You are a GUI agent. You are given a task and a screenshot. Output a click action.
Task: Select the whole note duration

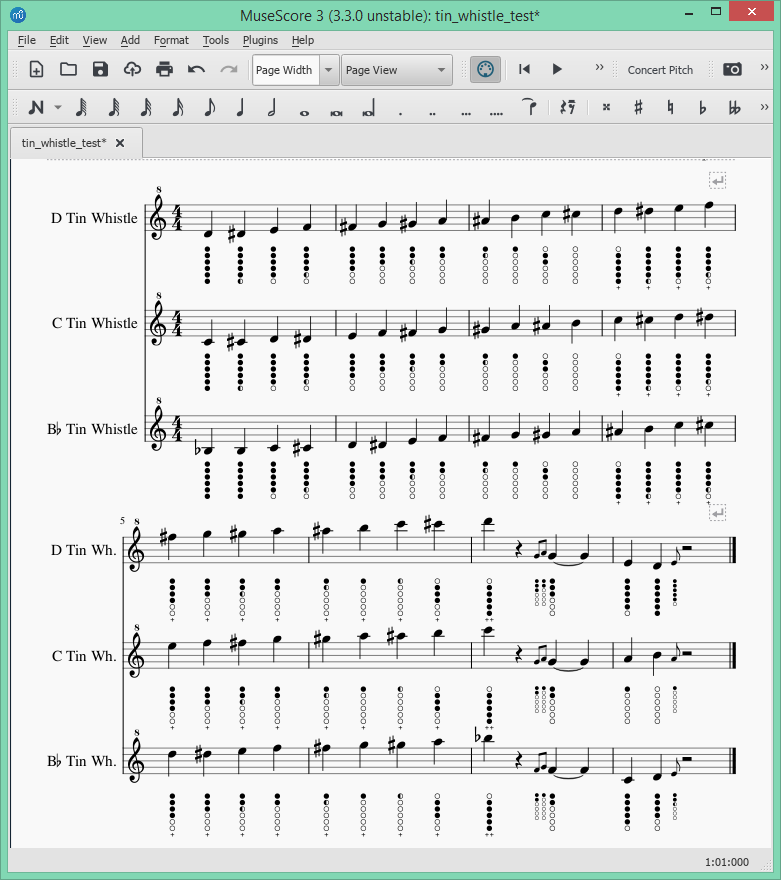click(304, 113)
